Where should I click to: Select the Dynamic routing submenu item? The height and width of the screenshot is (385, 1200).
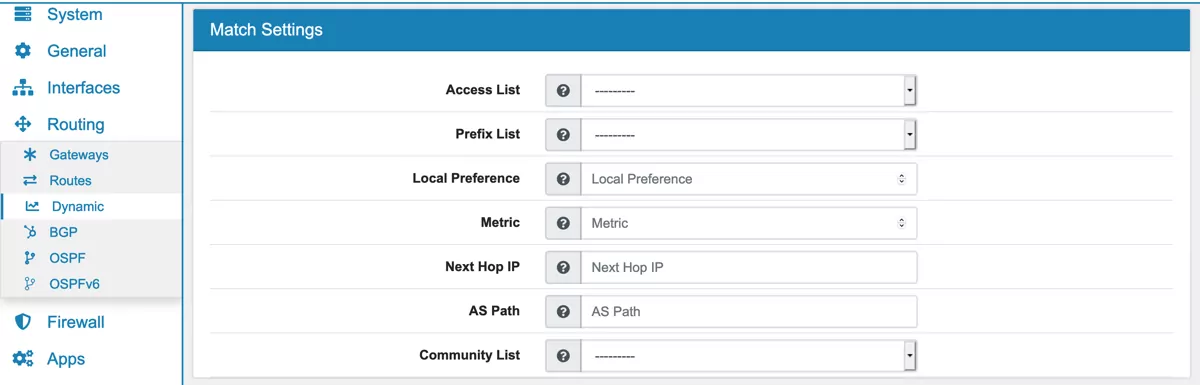click(91, 207)
